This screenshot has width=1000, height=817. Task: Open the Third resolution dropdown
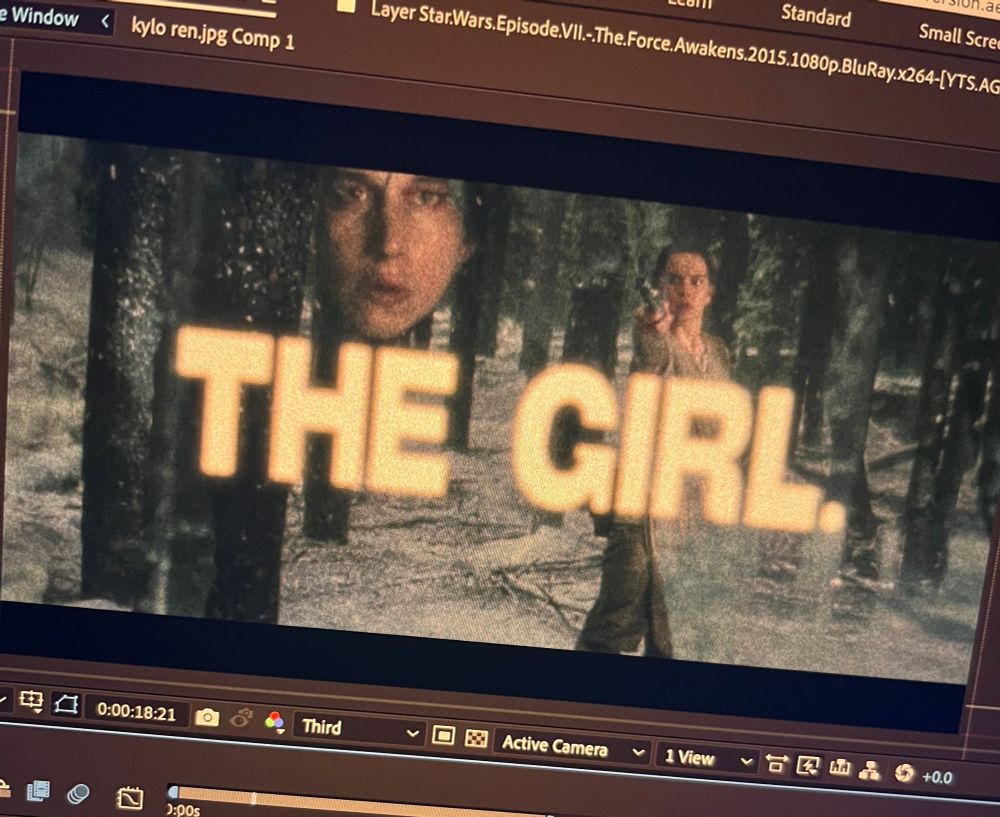(358, 729)
